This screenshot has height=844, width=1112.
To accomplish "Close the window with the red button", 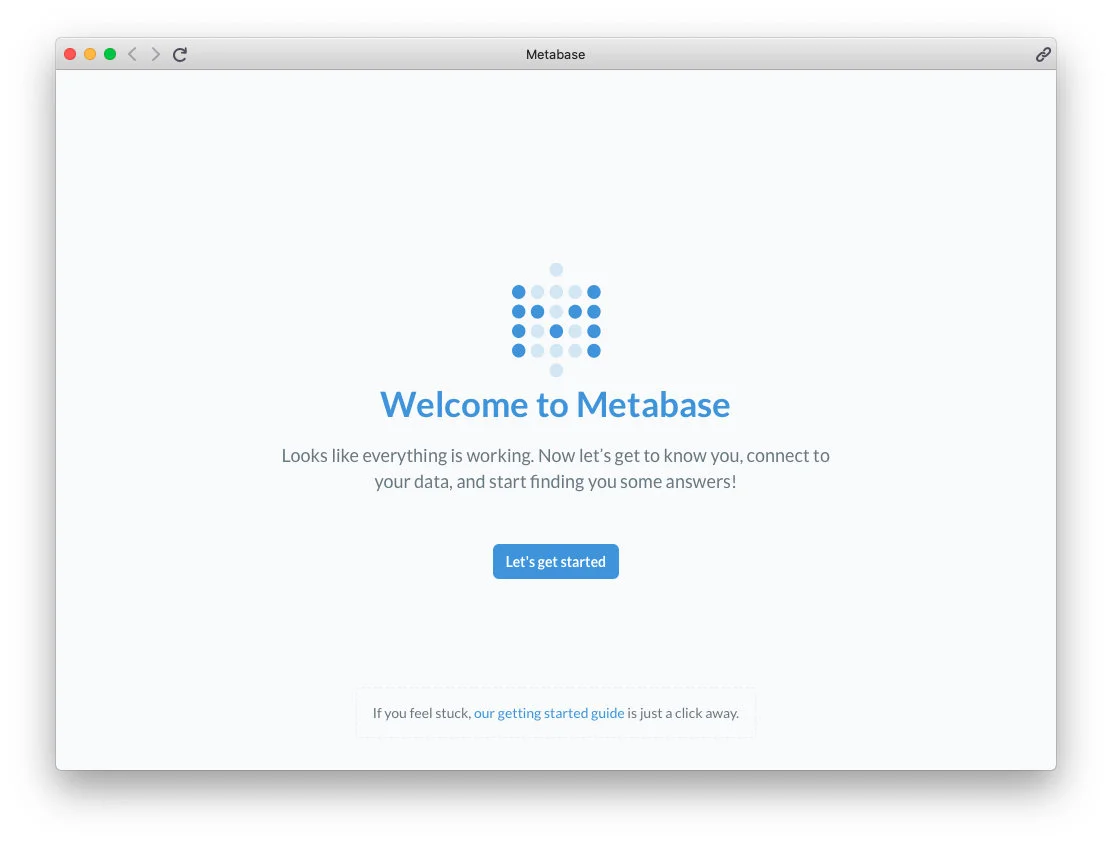I will point(70,55).
